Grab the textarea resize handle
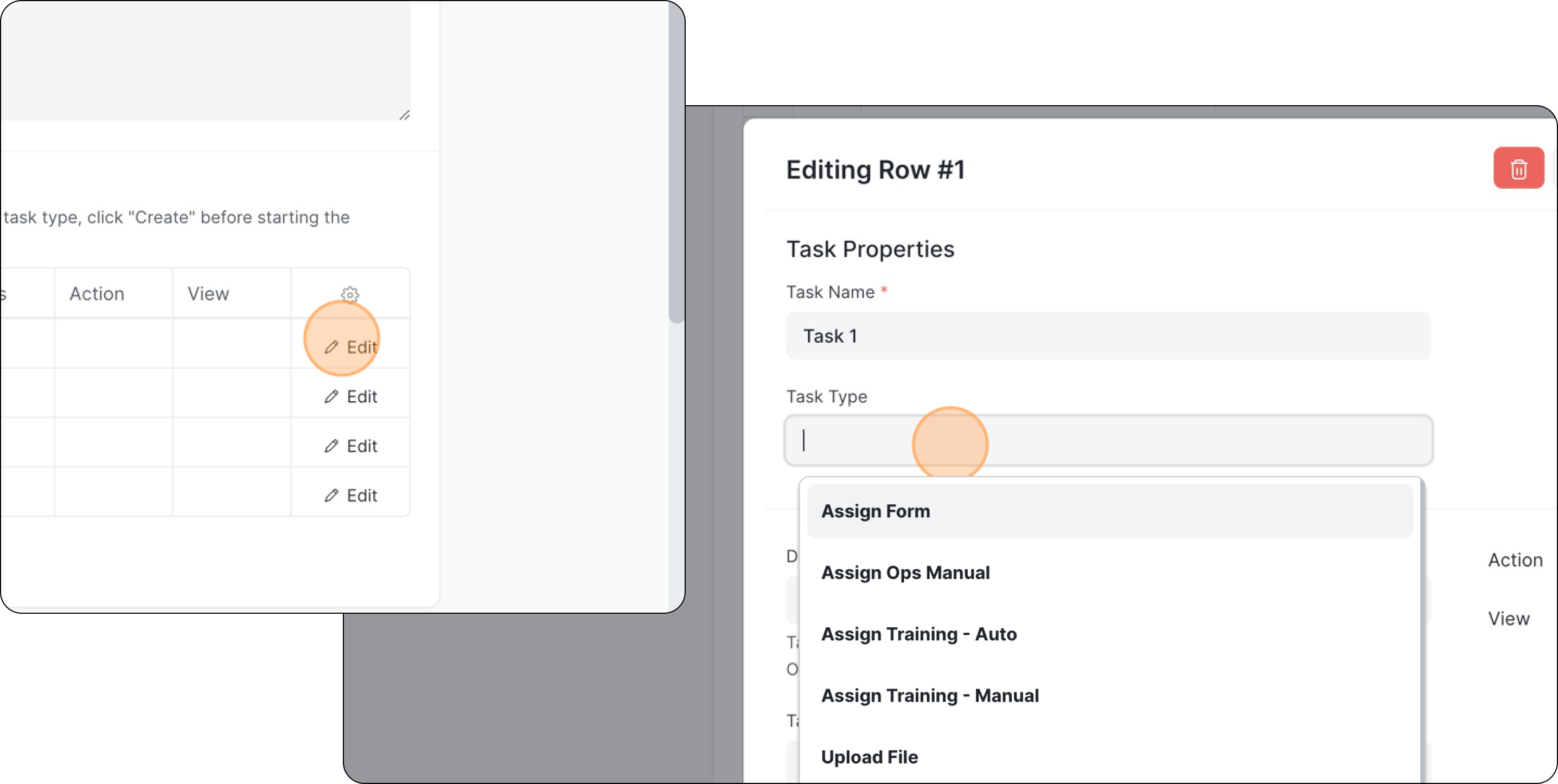Screen dimensions: 1558x784 click(405, 115)
